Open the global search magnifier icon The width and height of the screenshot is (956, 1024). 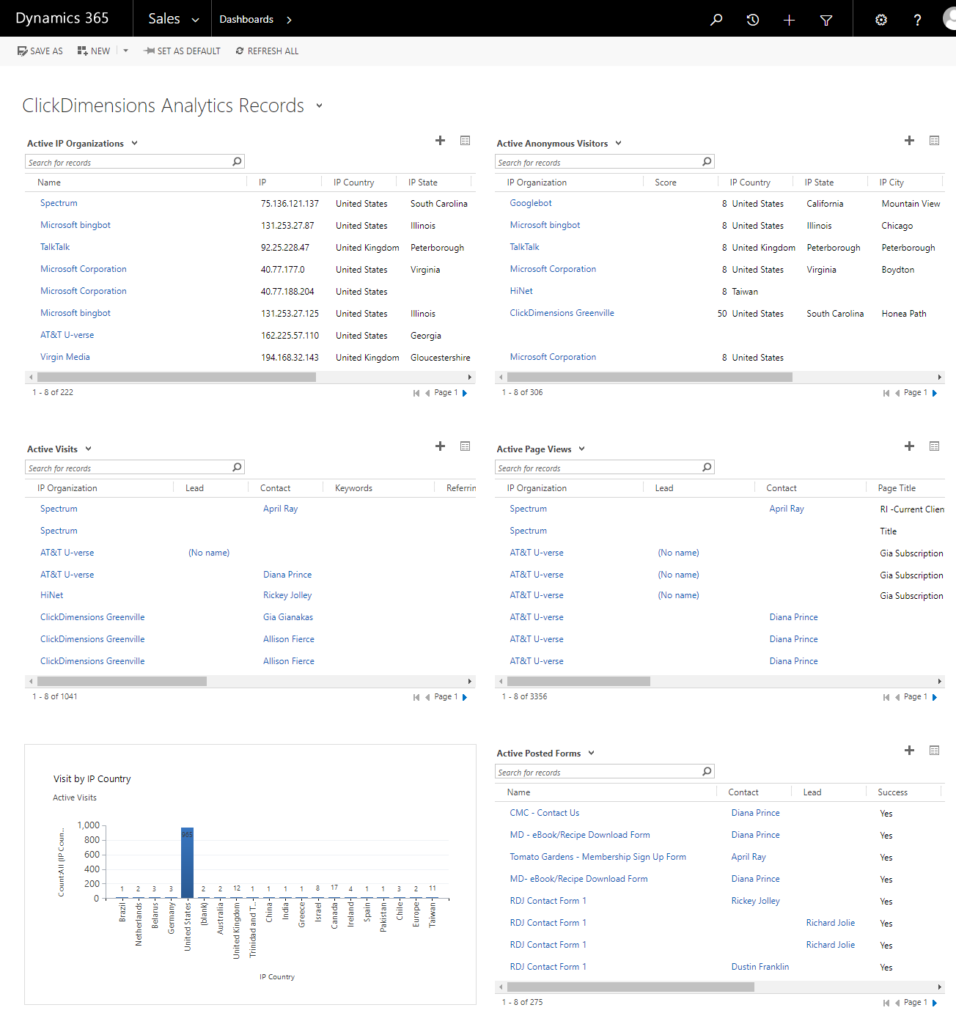tap(716, 20)
